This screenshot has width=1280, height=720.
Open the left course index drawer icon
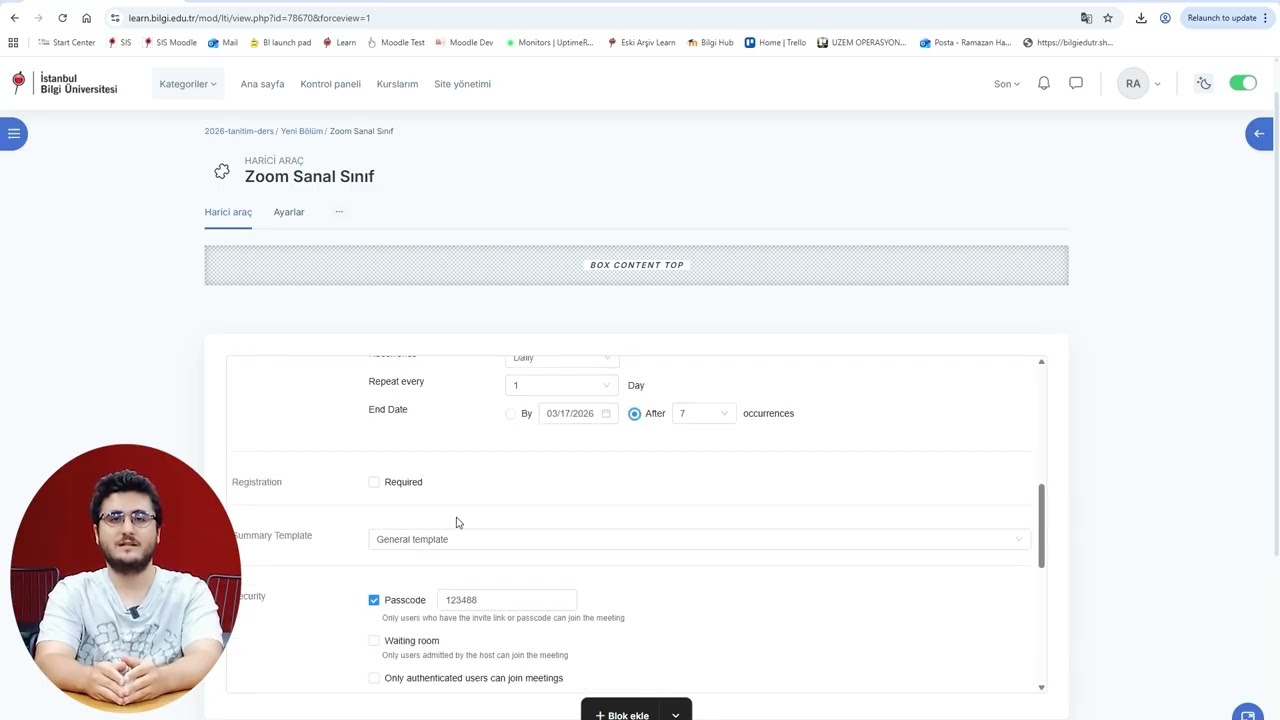pyautogui.click(x=14, y=133)
